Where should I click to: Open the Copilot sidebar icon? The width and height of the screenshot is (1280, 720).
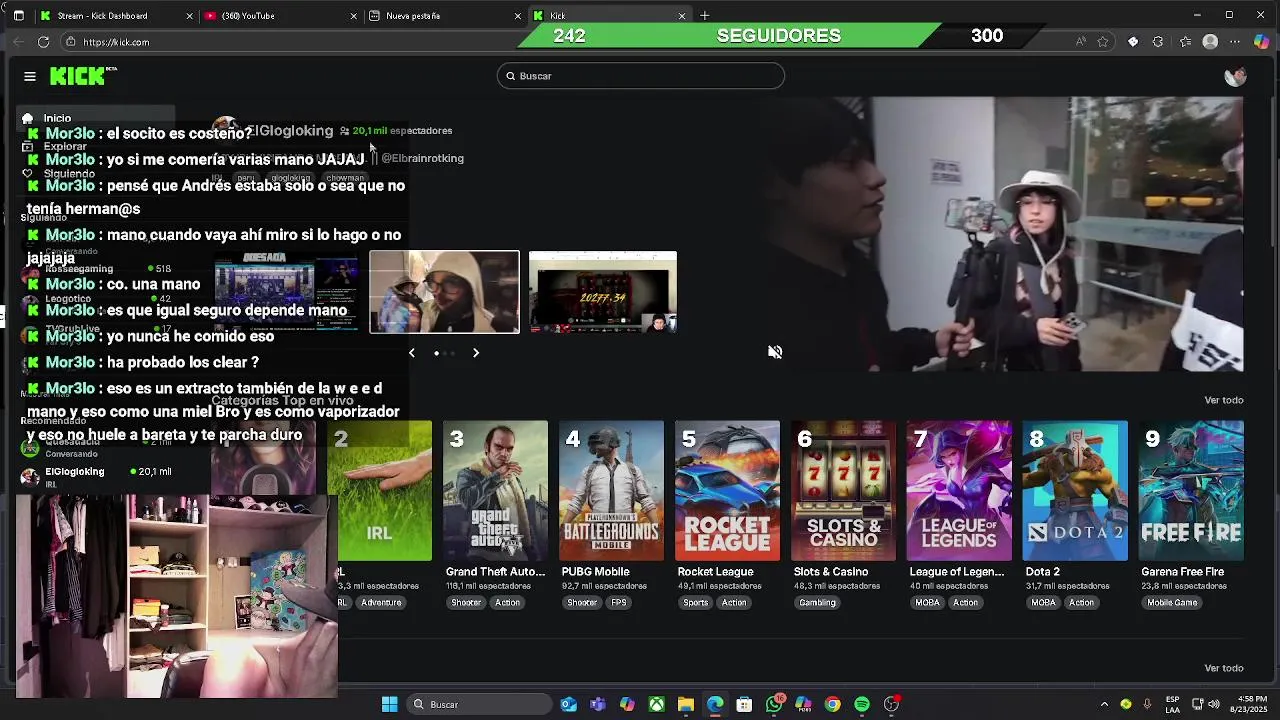click(1261, 42)
